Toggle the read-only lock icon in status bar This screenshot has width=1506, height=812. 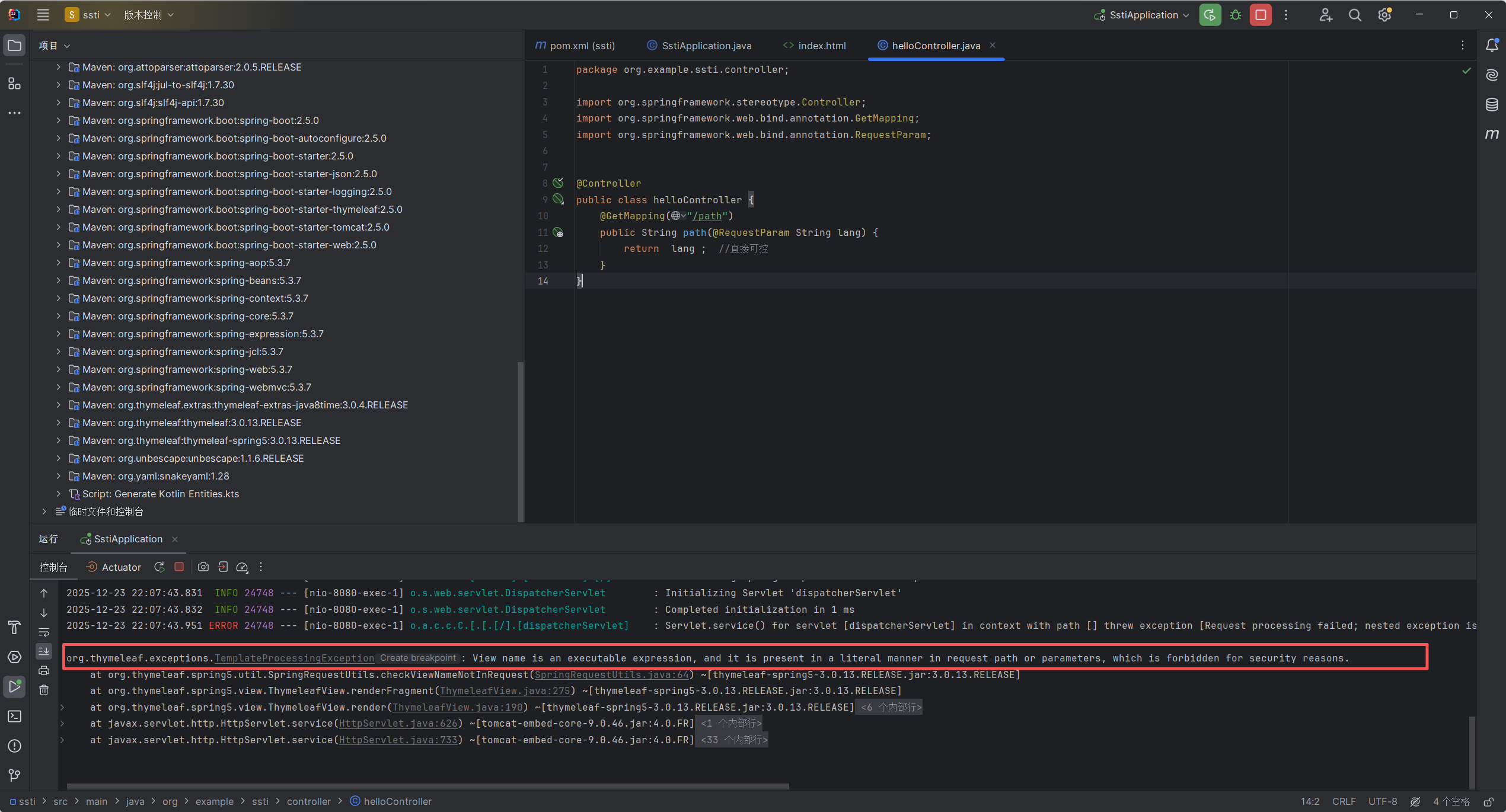(x=1488, y=801)
